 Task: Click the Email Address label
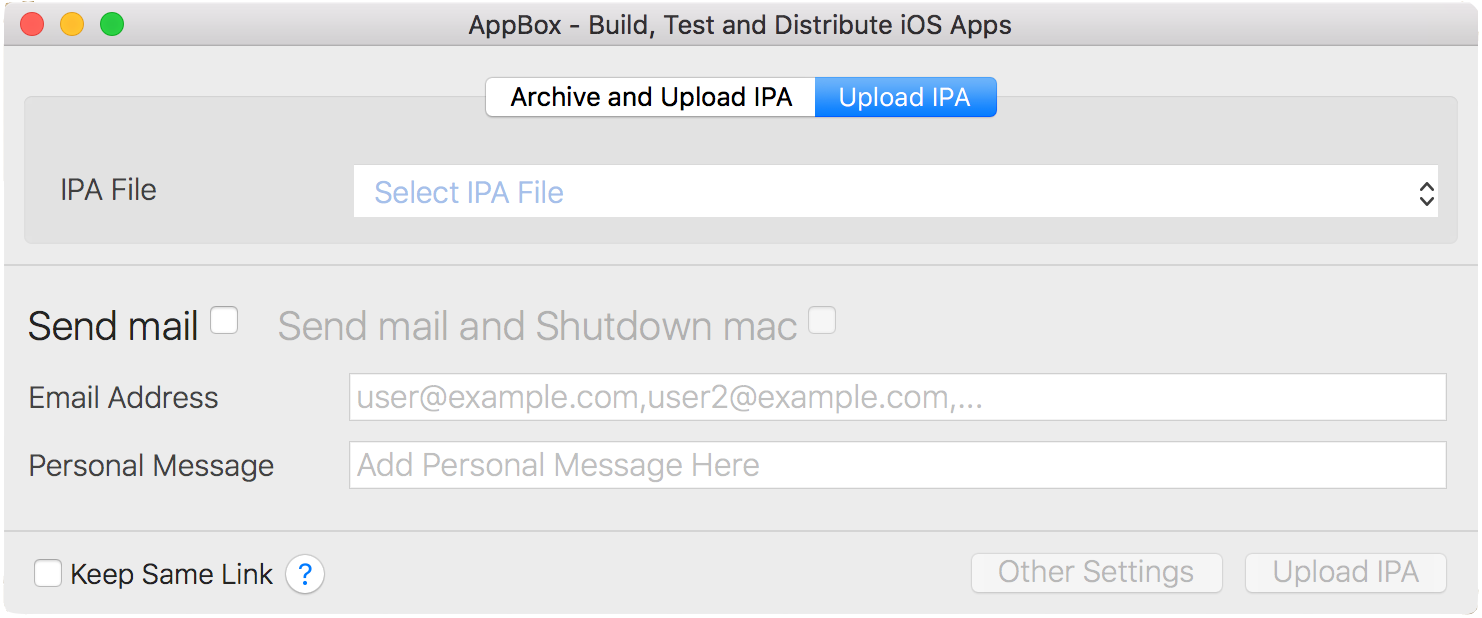123,398
